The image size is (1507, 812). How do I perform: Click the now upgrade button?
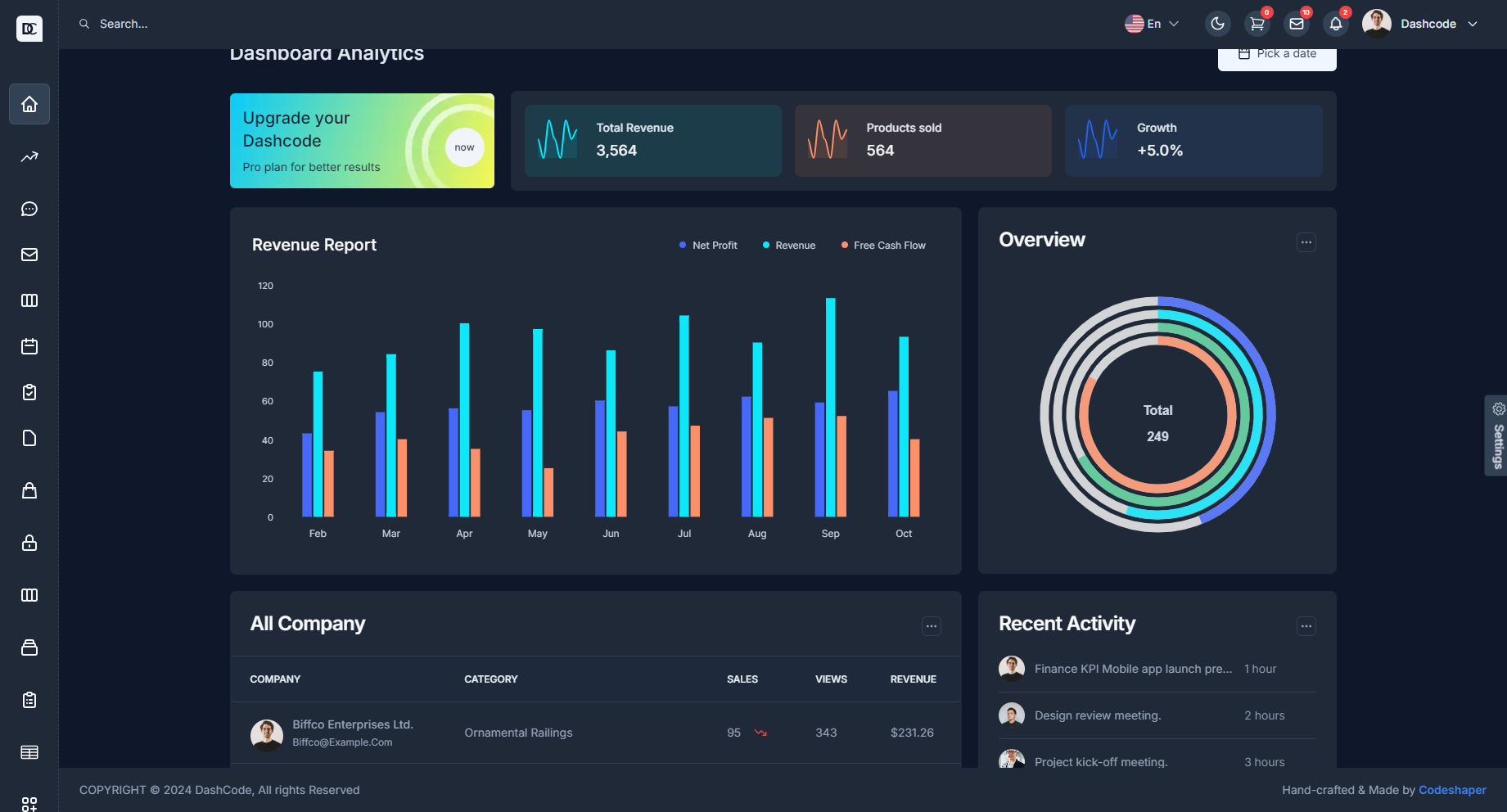[464, 147]
